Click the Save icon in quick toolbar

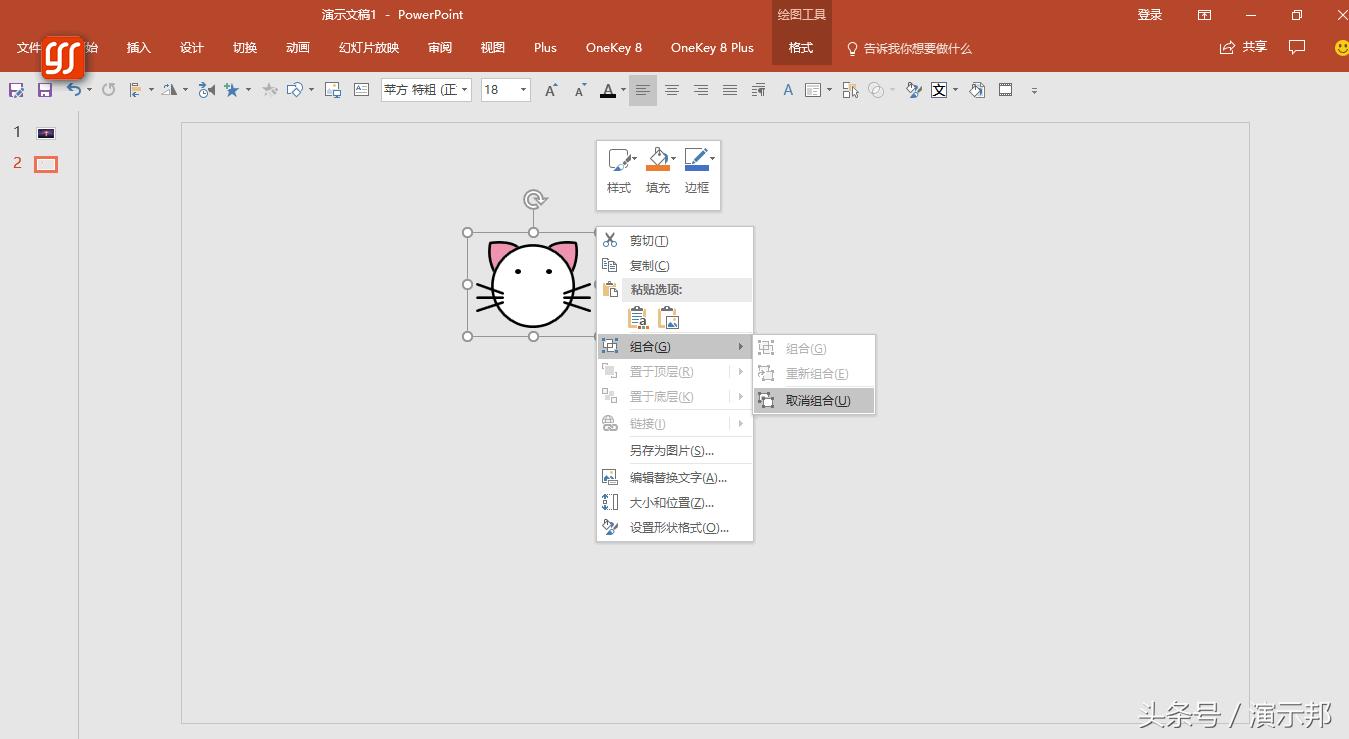[x=44, y=90]
